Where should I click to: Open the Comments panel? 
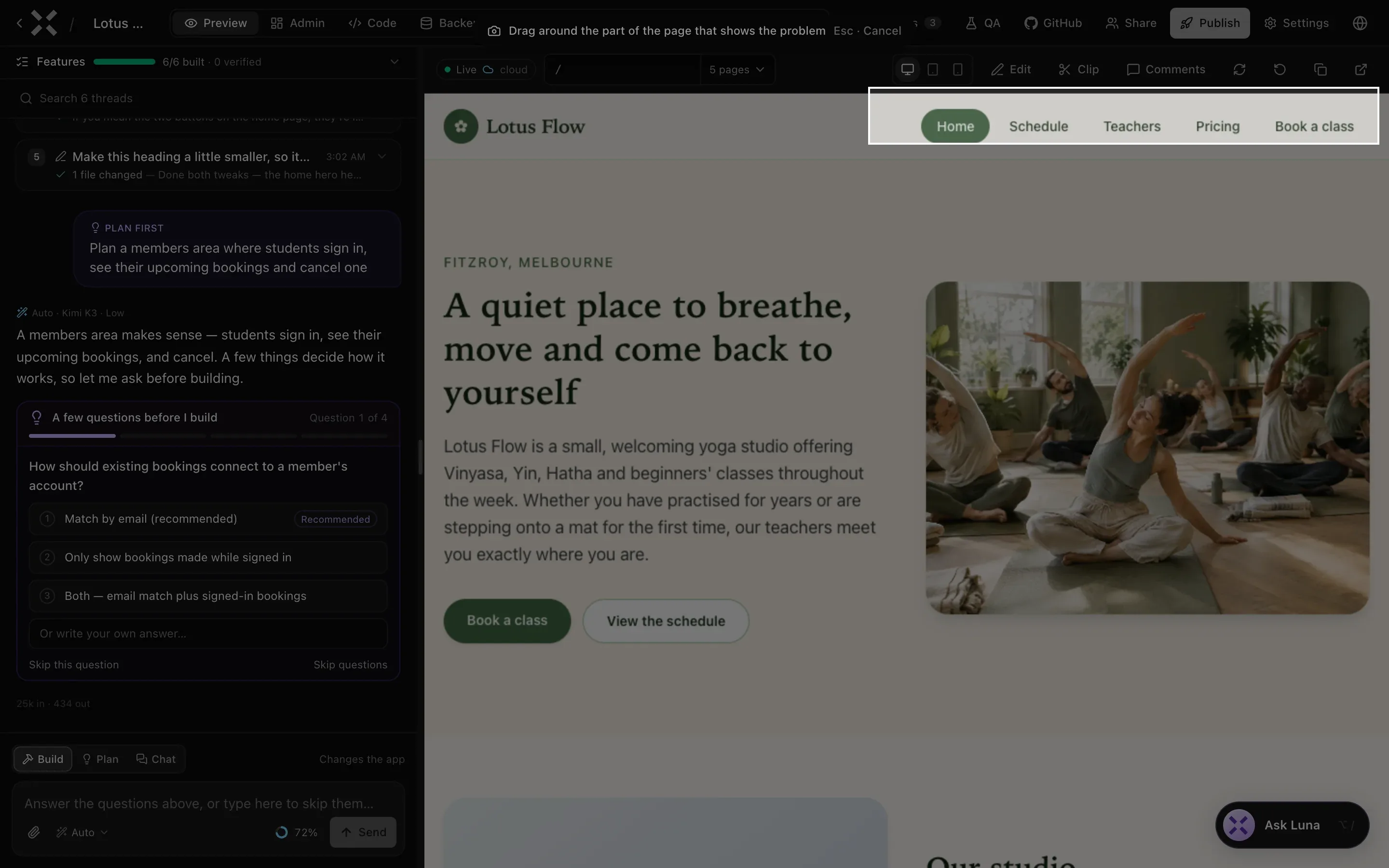pyautogui.click(x=1166, y=69)
